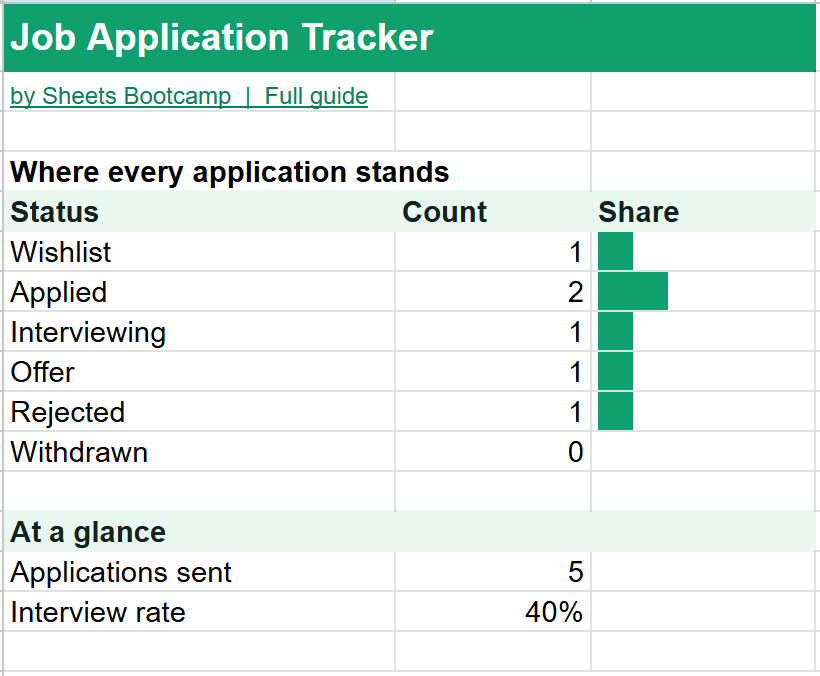Open the 'by Sheets Bootcamp | Full guide' link
The width and height of the screenshot is (820, 676).
[189, 96]
